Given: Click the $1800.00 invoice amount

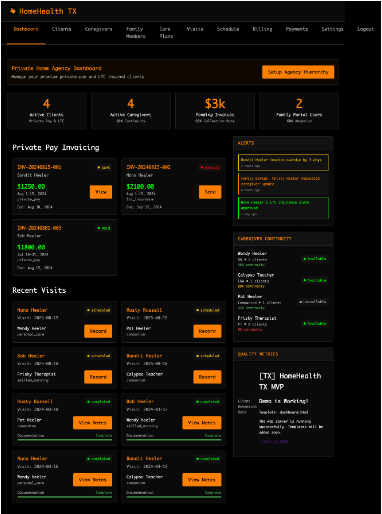Looking at the screenshot, I should pyautogui.click(x=31, y=247).
